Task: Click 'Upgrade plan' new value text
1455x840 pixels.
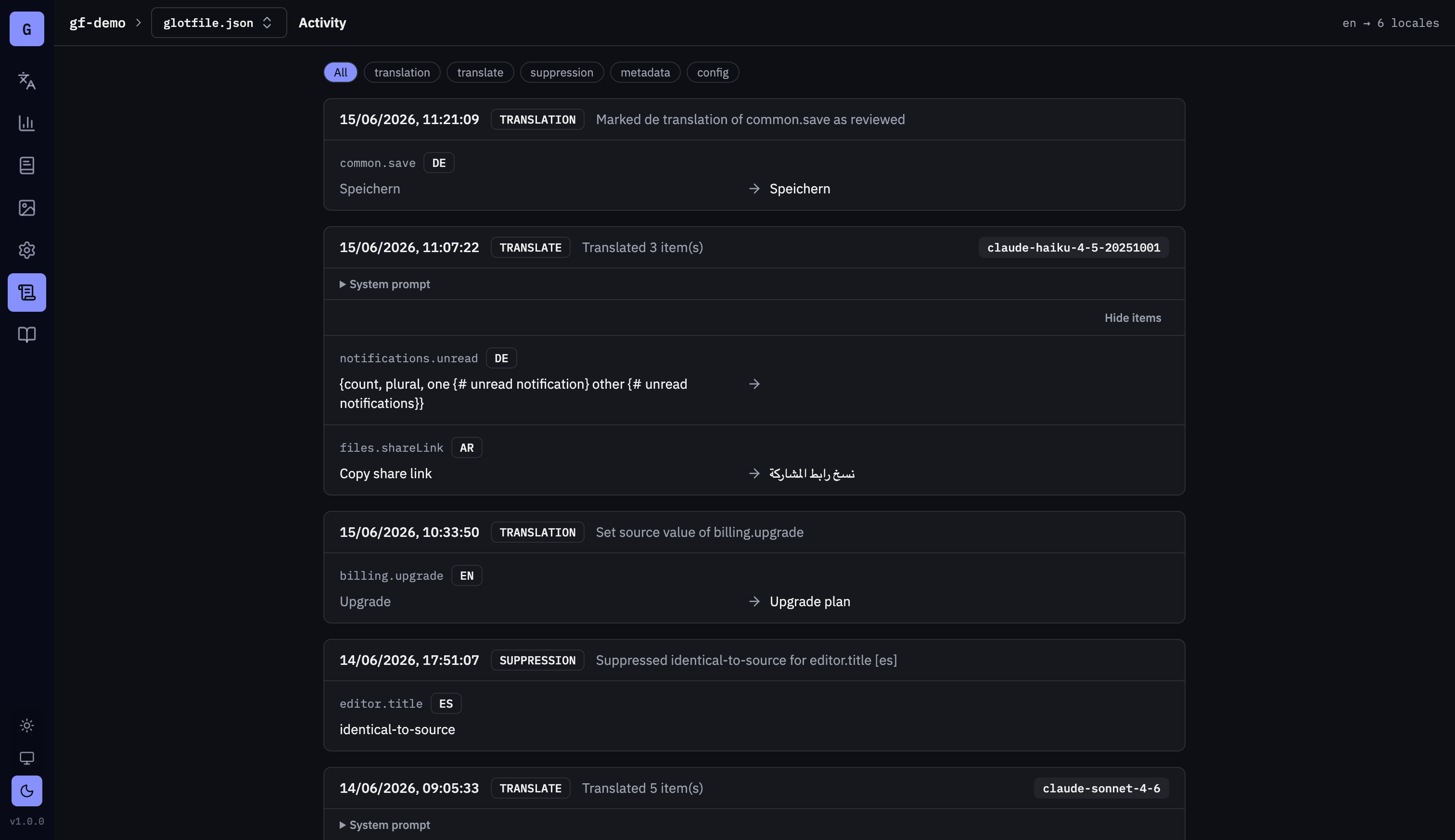Action: (809, 601)
